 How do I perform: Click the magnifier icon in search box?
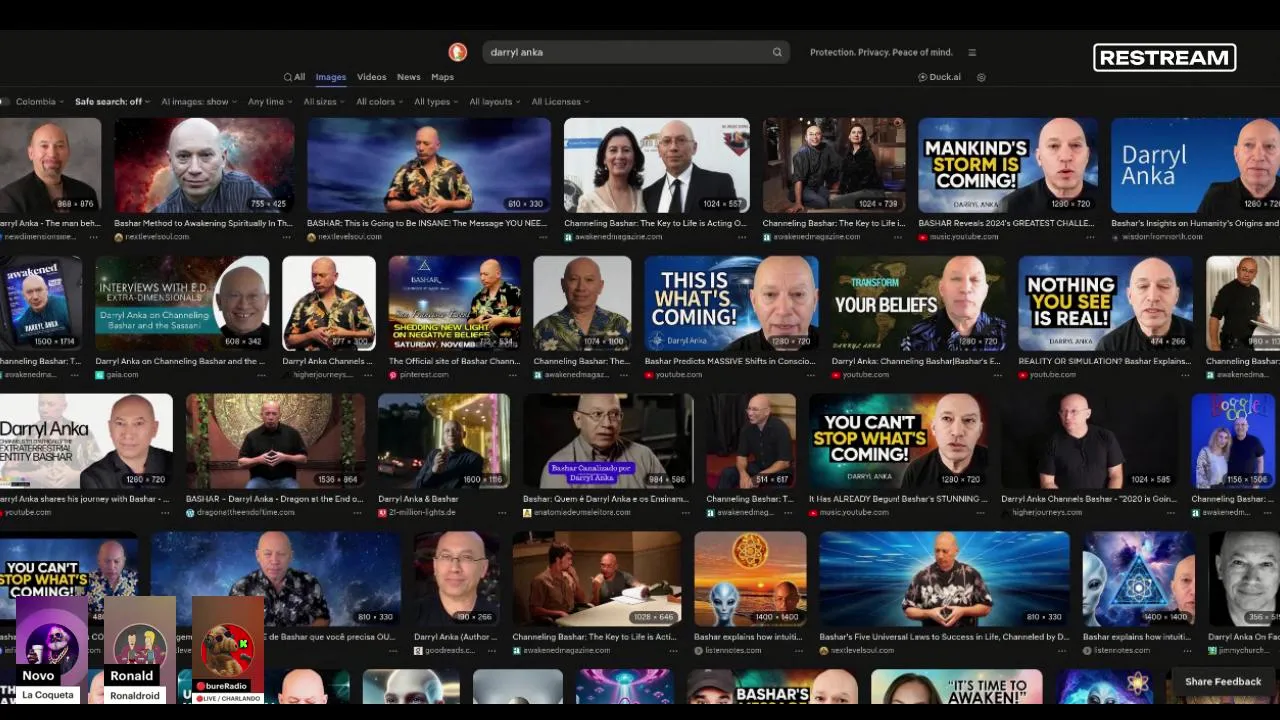pos(777,52)
